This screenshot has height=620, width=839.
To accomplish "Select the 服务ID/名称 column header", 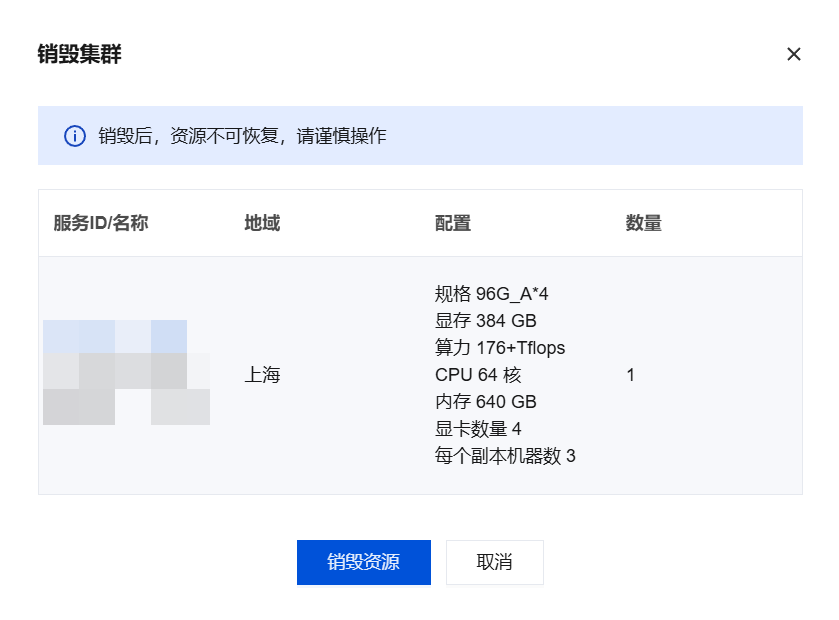I will coord(101,223).
